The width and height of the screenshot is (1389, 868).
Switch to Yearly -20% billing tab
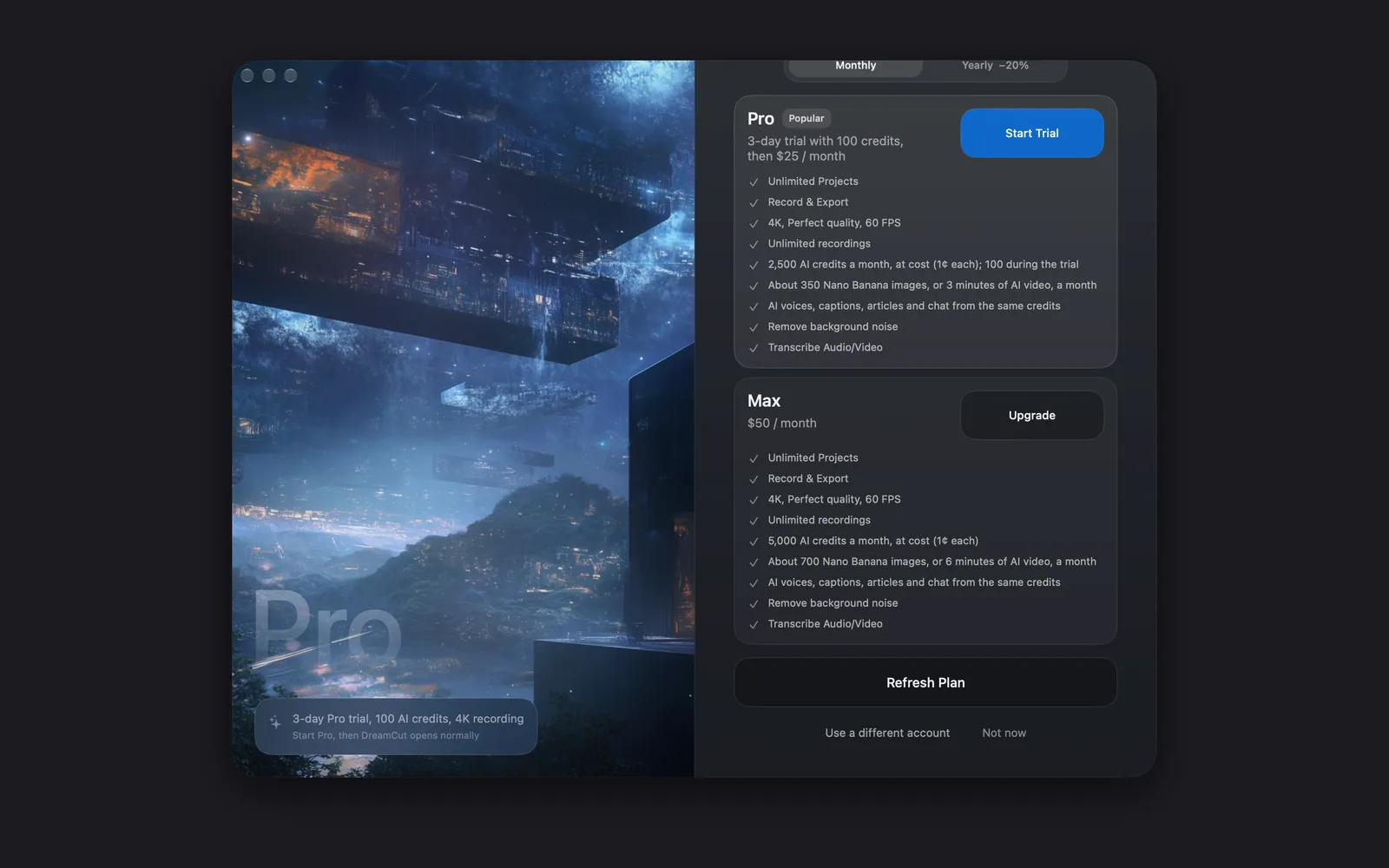pos(995,66)
